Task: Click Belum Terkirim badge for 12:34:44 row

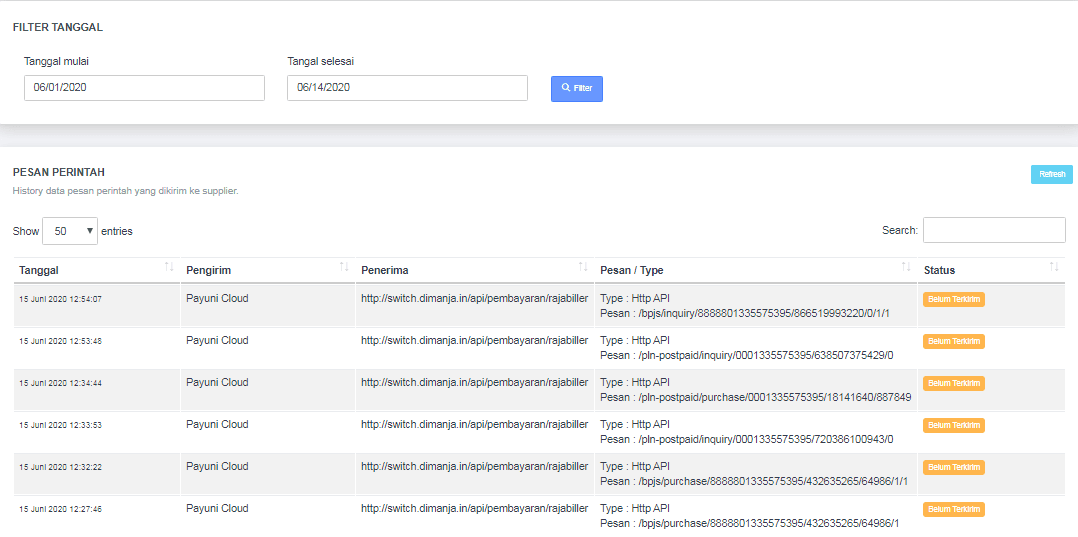Action: 953,383
